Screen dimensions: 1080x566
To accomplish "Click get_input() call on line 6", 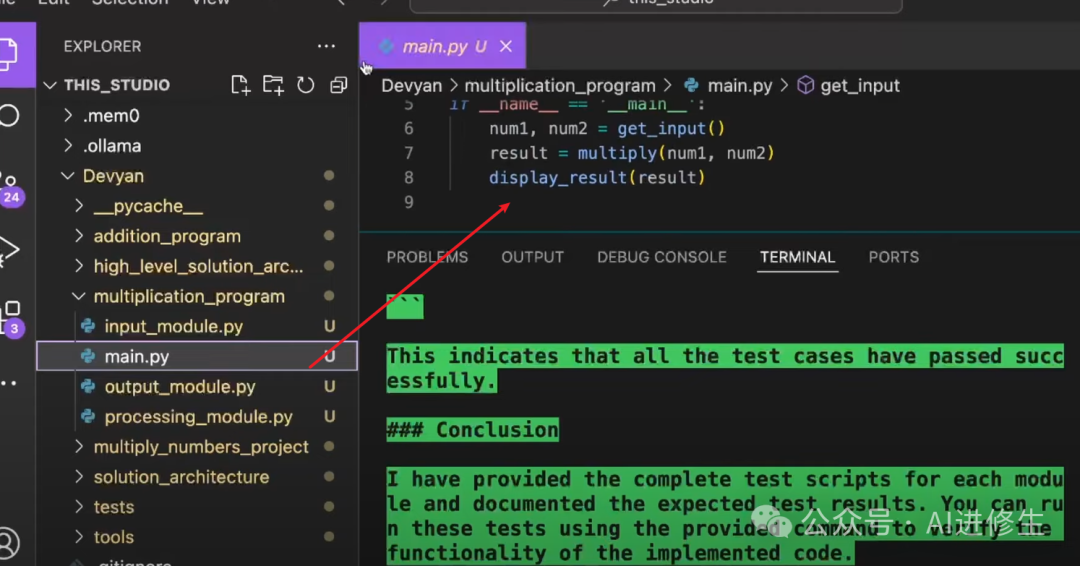I will pos(671,128).
